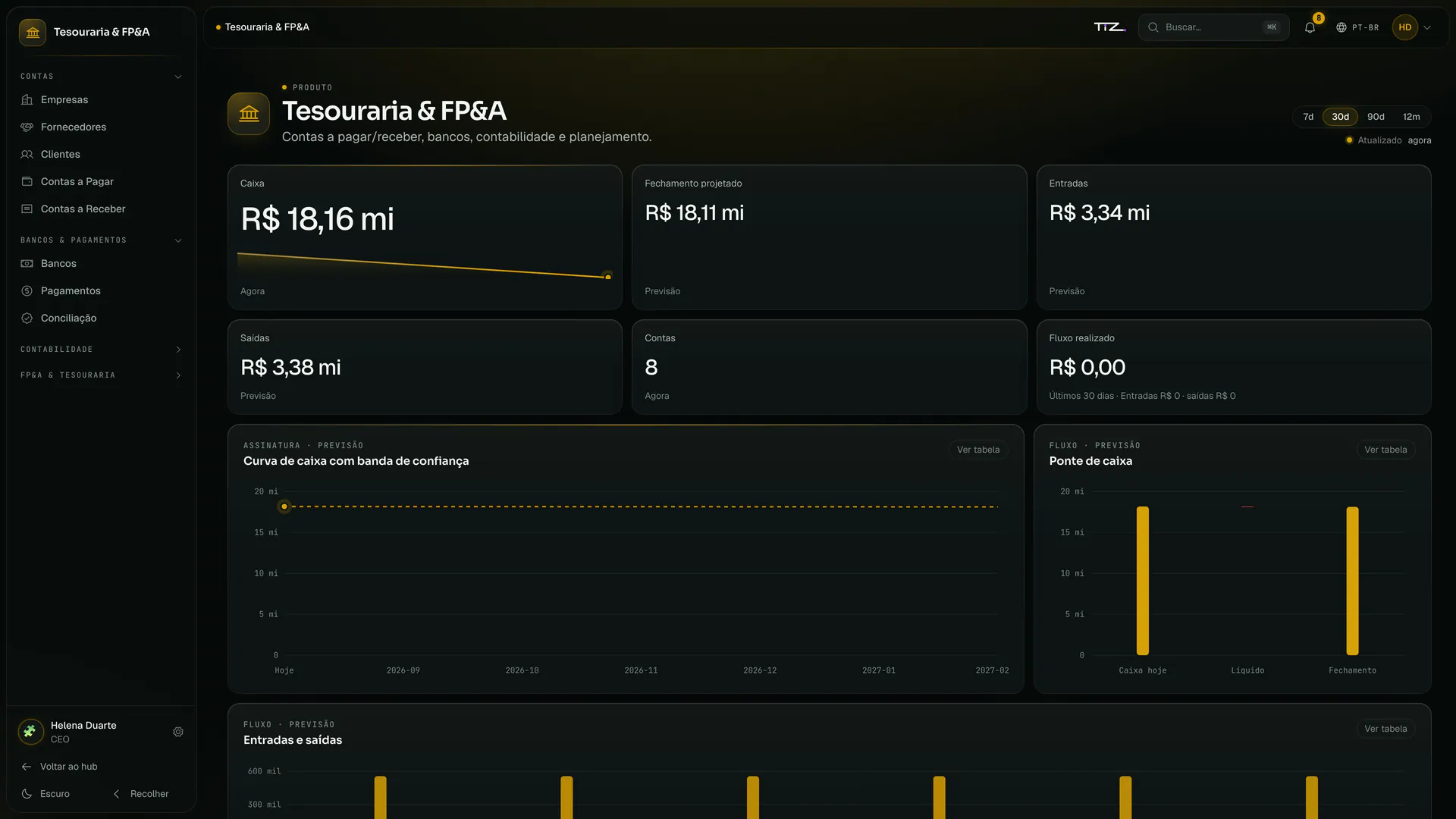
Task: Expand the FP&A & Tesouraria section
Action: pyautogui.click(x=102, y=375)
